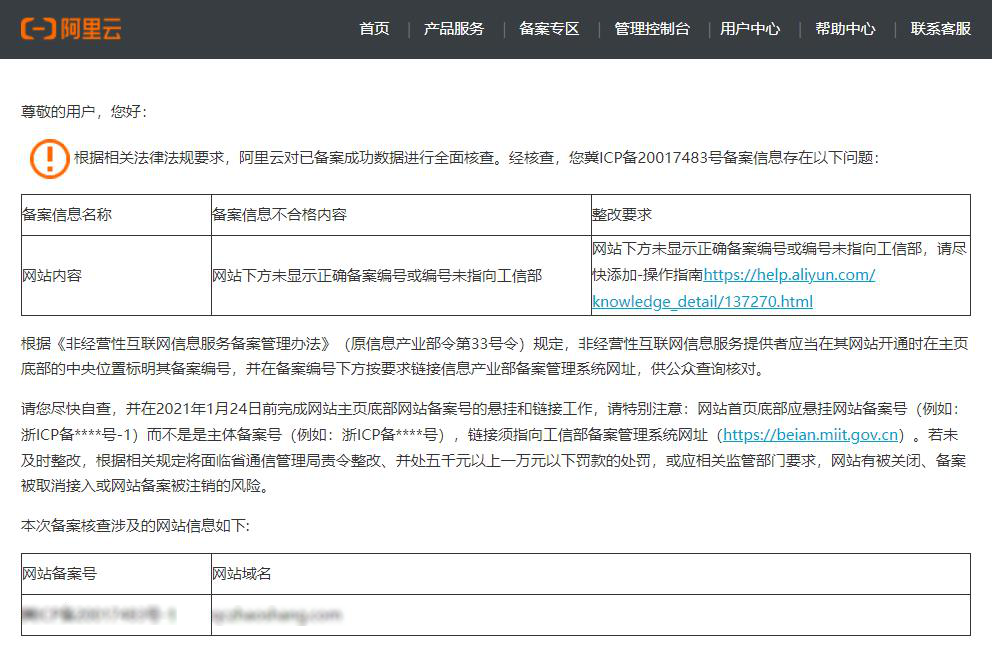Image resolution: width=992 pixels, height=650 pixels.
Task: Select the 备案信息不合格内容 column header
Action: 401,215
